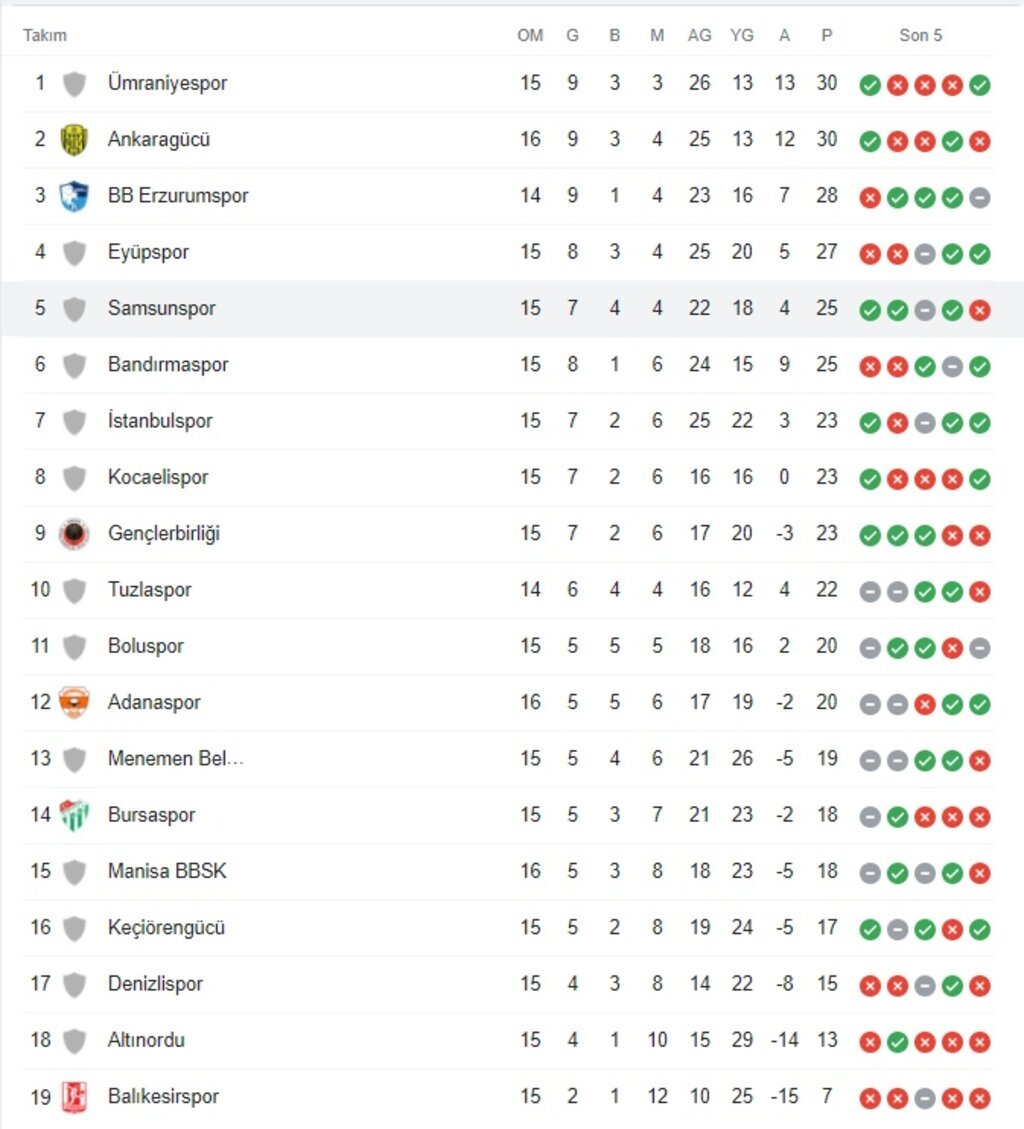Screen dimensions: 1024x1129
Task: Click the Adanaspor club logo
Action: pos(74,703)
